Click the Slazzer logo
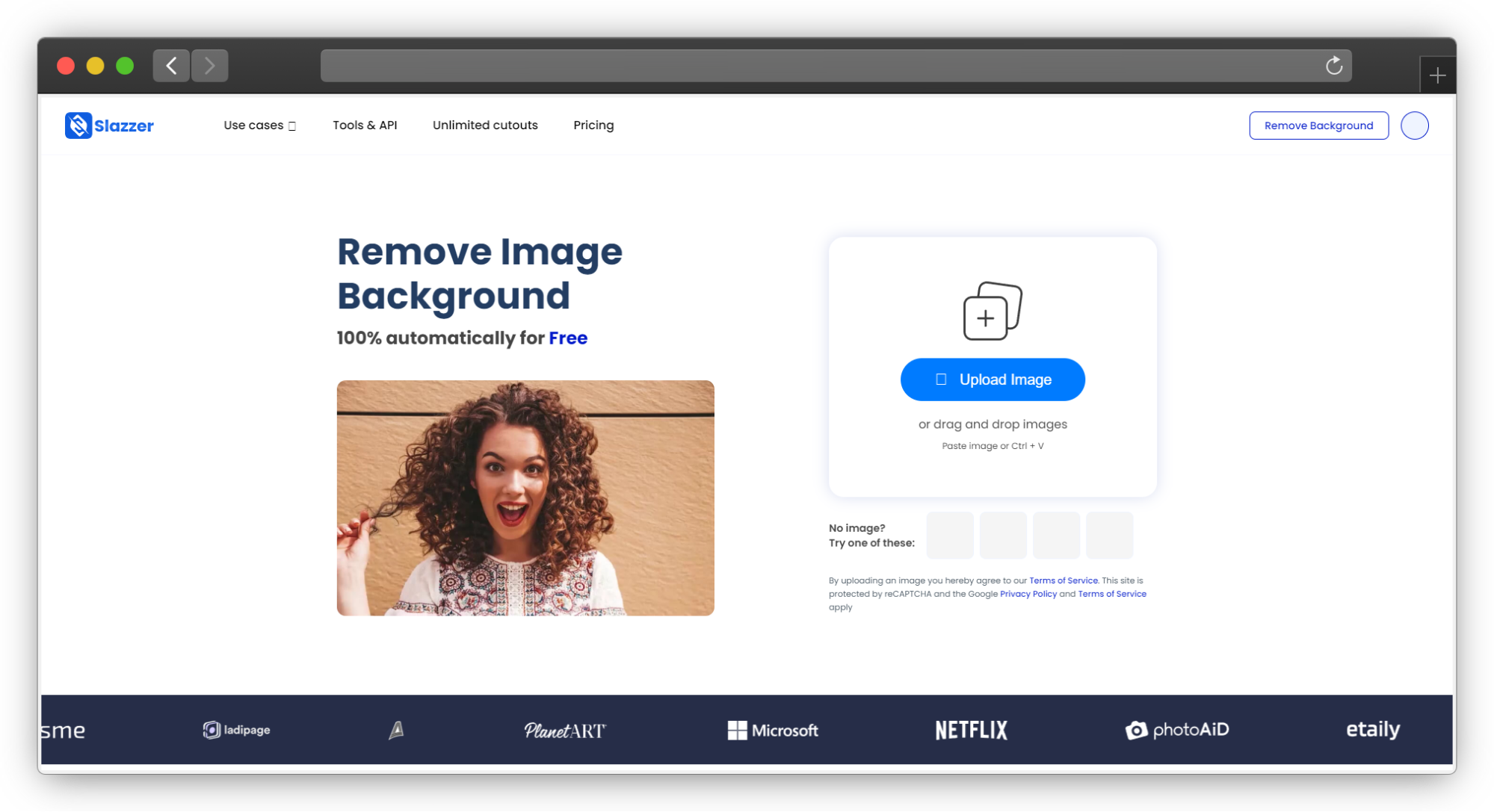Viewport: 1494px width, 812px height. (109, 125)
